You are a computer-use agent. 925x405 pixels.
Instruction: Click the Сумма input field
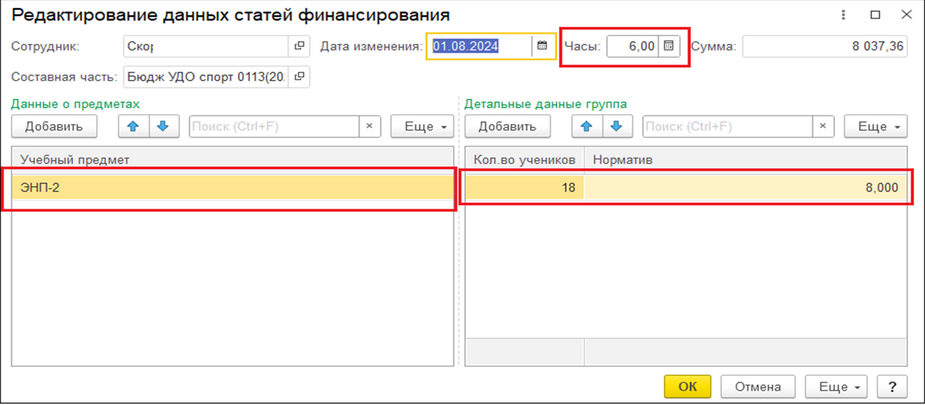pos(824,46)
